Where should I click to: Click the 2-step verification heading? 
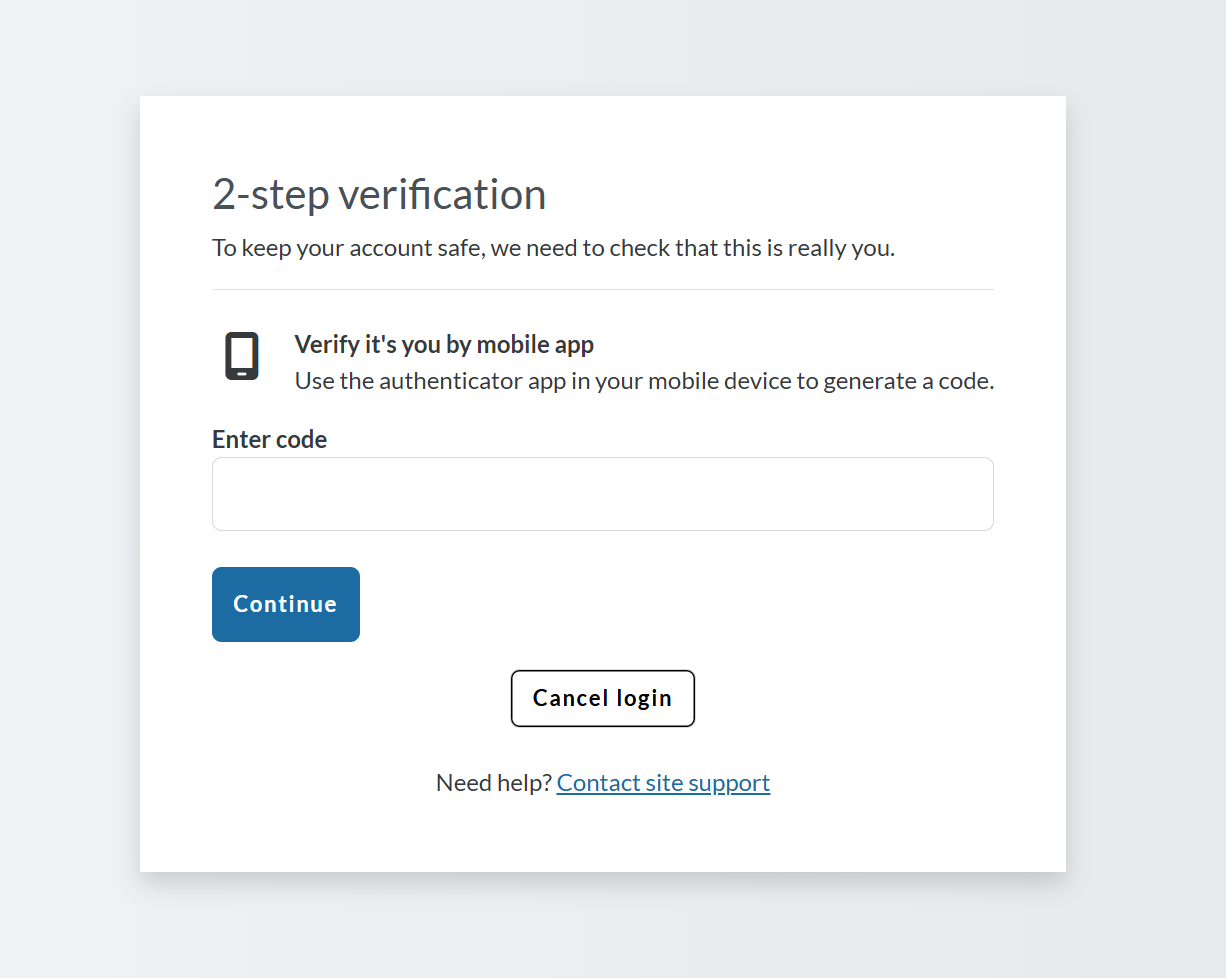[378, 194]
